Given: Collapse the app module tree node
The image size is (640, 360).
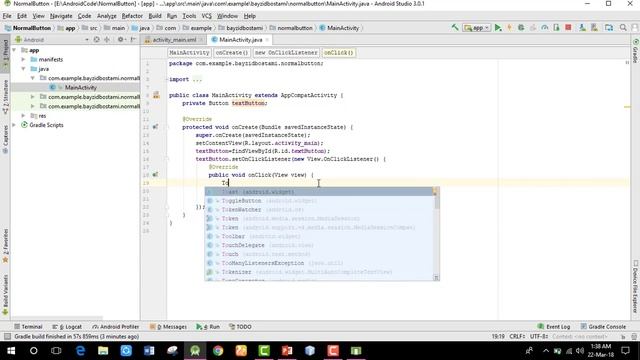Looking at the screenshot, I should [x=15, y=50].
